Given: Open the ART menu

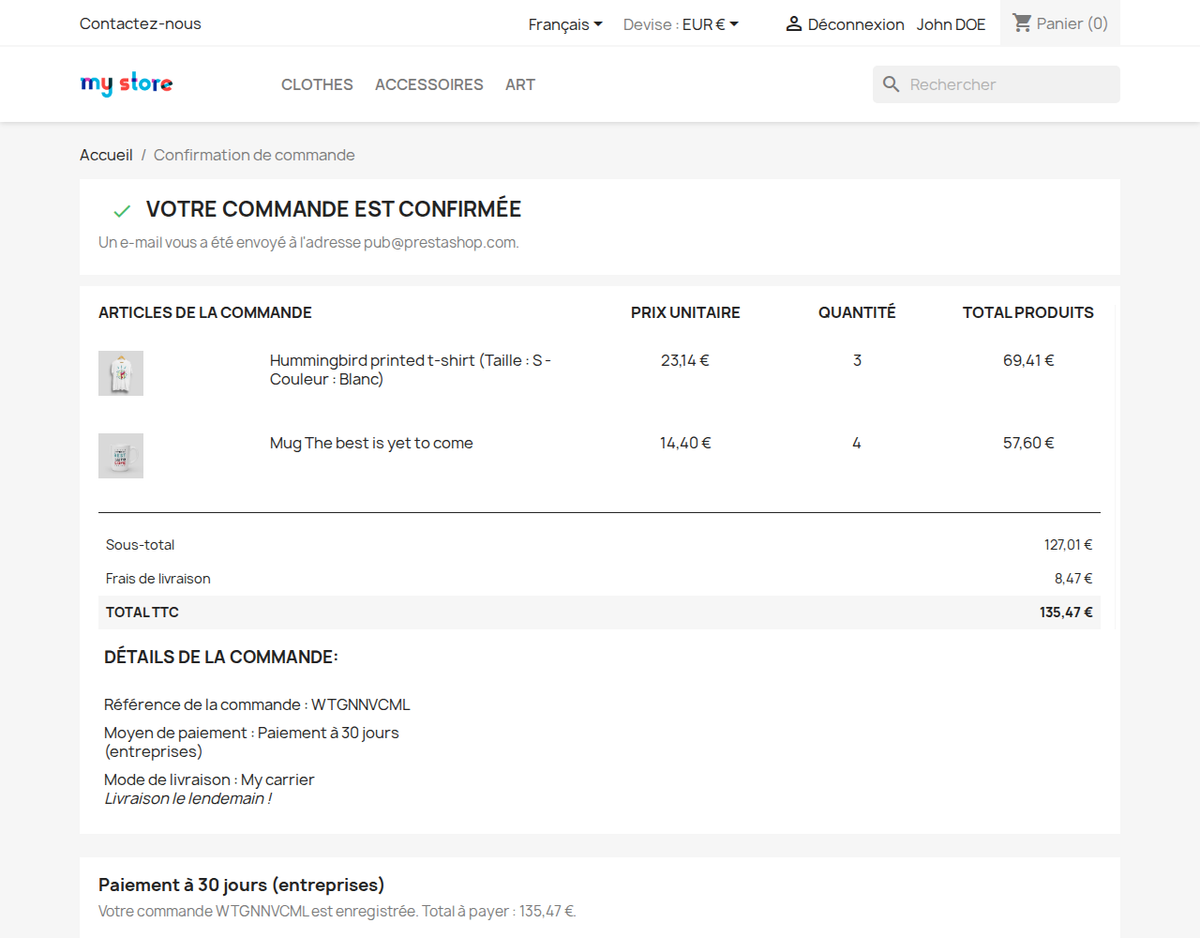Looking at the screenshot, I should (520, 85).
